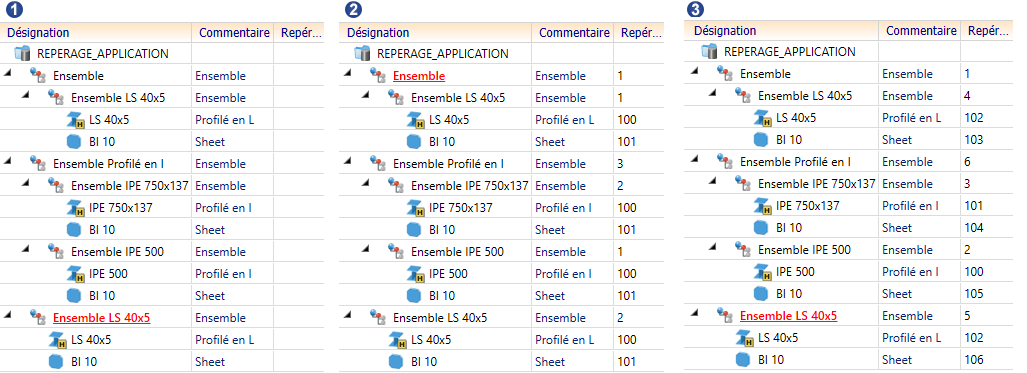Click BI 10 sheet icon under IPE 500, middle panel
This screenshot has height=373, width=1027.
tap(414, 296)
